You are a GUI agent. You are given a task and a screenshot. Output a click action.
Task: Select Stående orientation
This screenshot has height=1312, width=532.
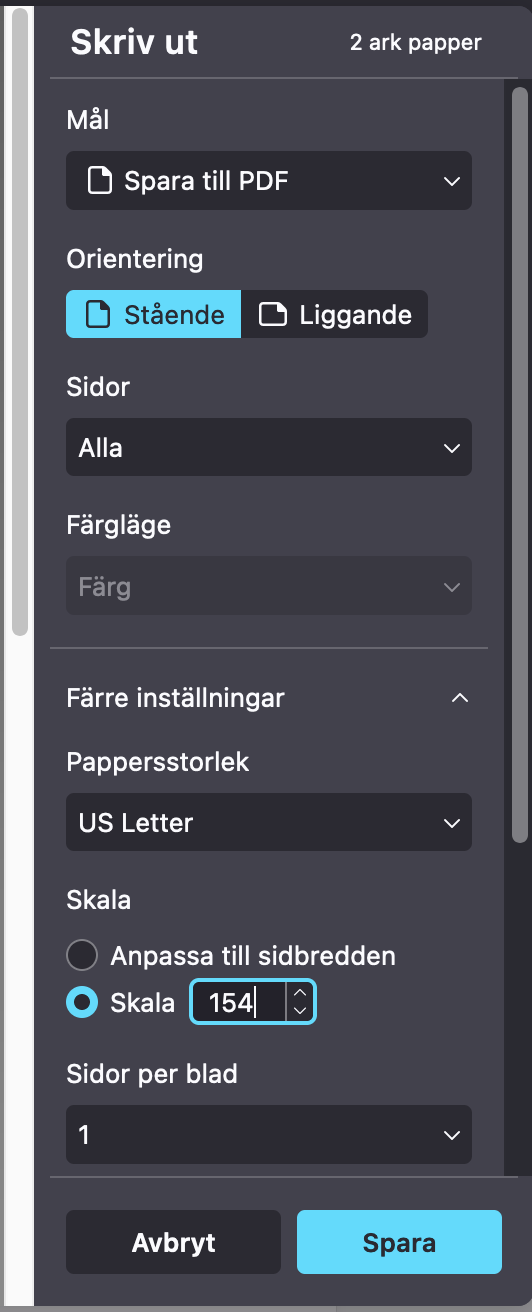click(x=154, y=315)
